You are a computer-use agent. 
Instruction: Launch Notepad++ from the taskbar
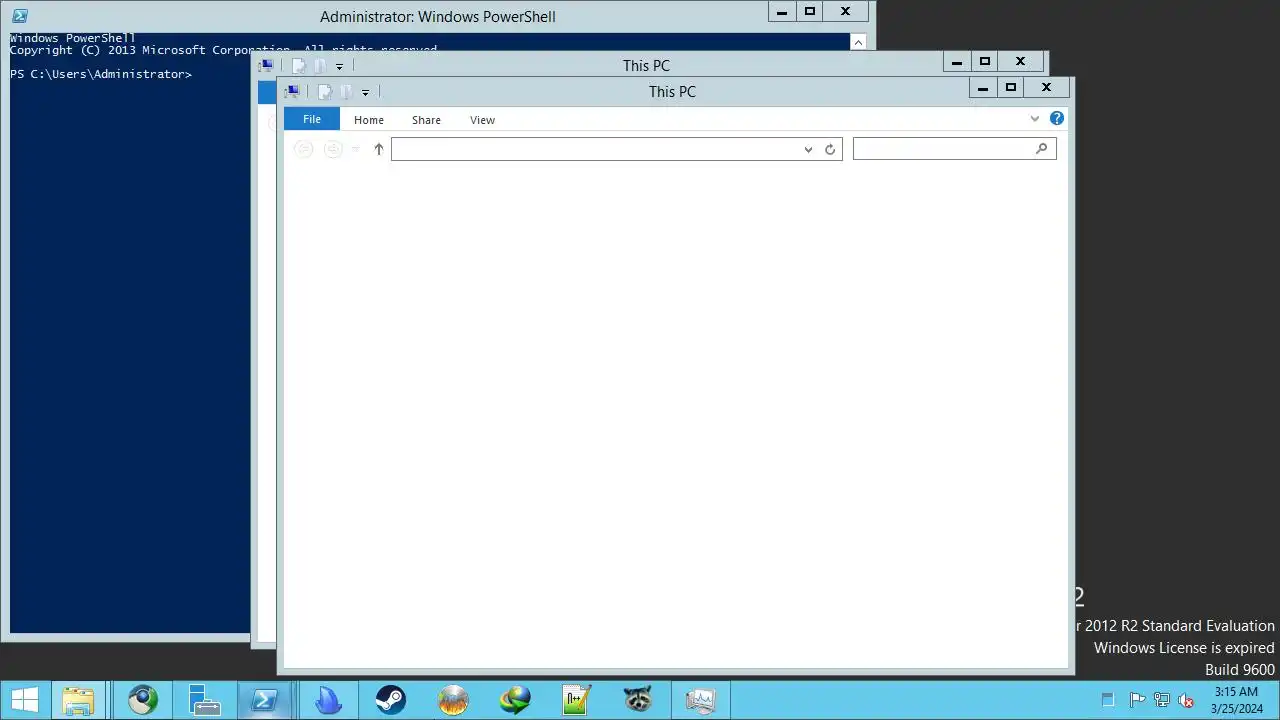(577, 700)
